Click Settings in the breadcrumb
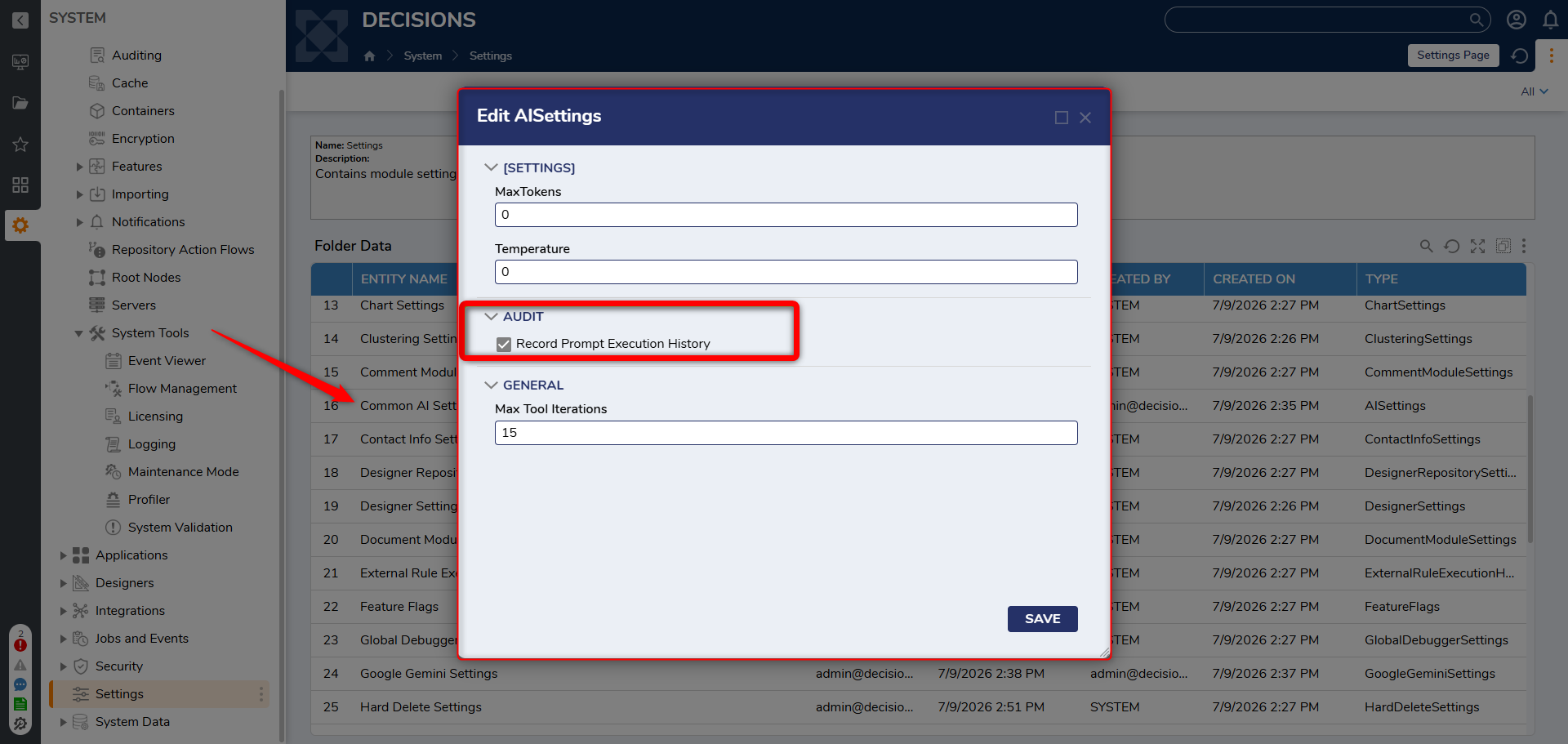Screen dimensions: 1568x744 491,56
